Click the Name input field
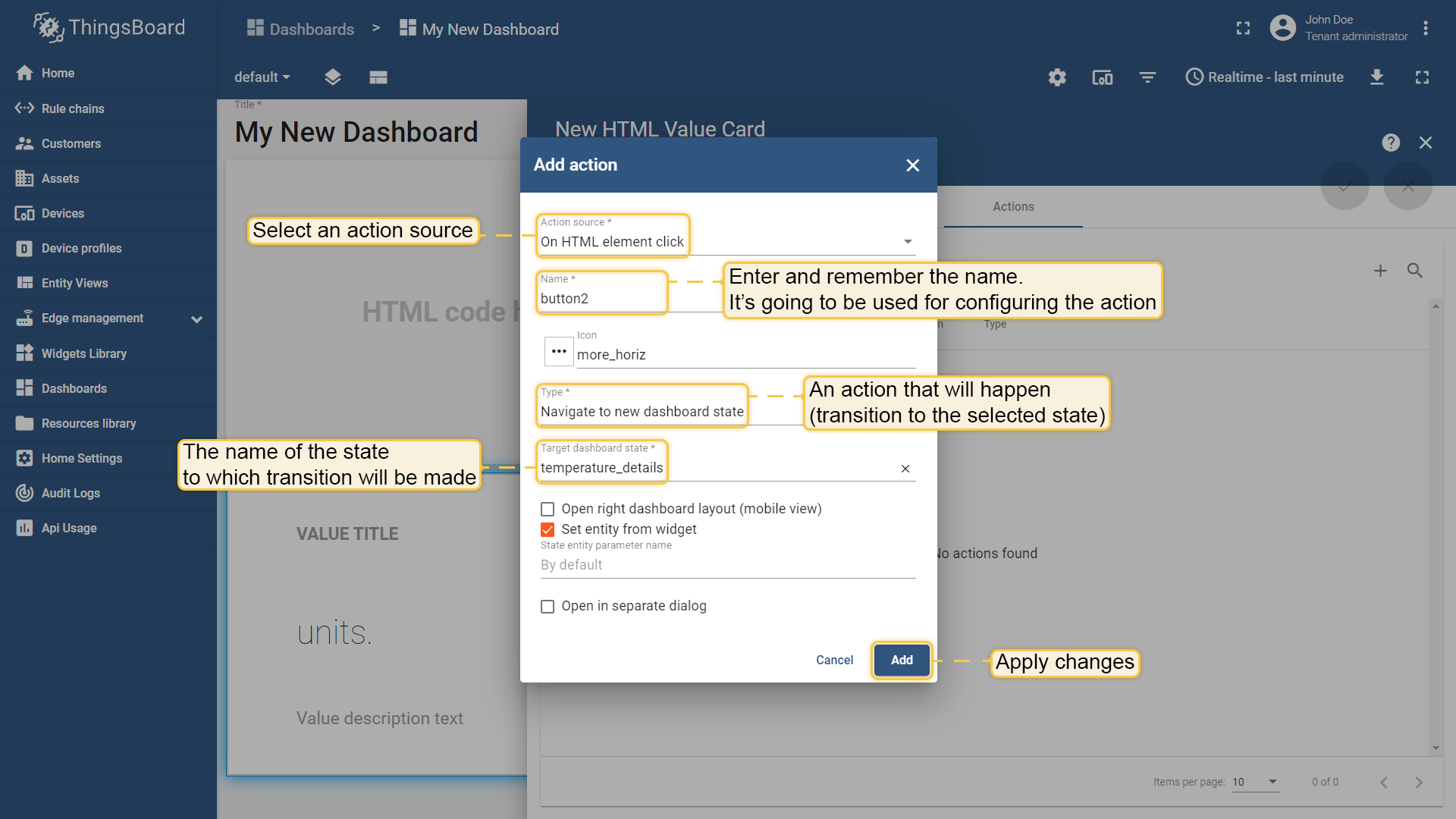The width and height of the screenshot is (1456, 819). pos(728,299)
